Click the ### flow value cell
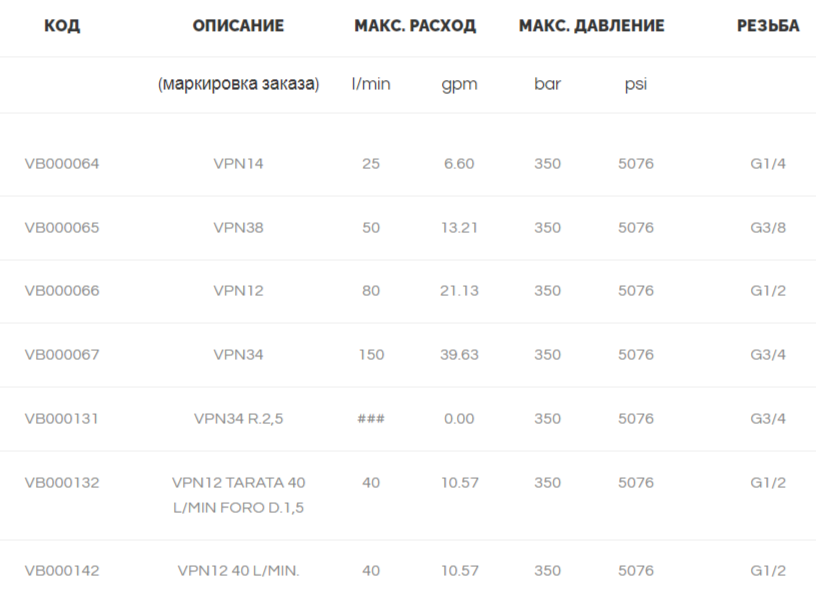Image resolution: width=816 pixels, height=600 pixels. coord(371,419)
